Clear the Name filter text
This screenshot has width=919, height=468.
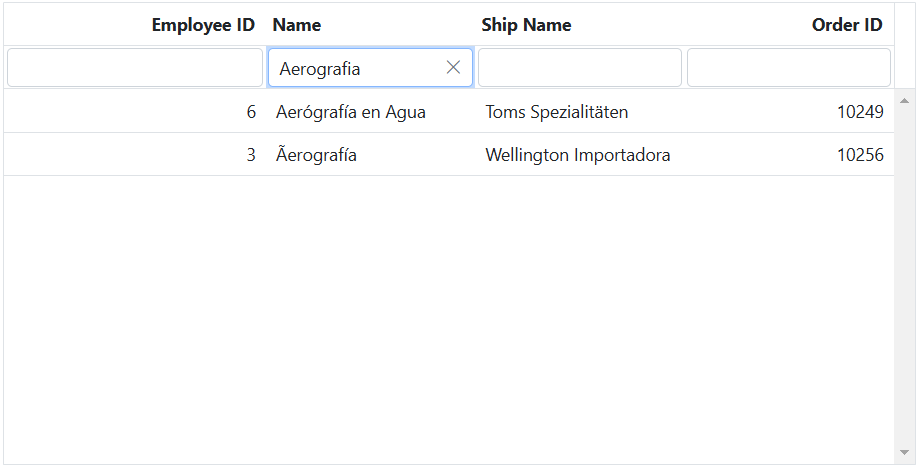(x=453, y=68)
